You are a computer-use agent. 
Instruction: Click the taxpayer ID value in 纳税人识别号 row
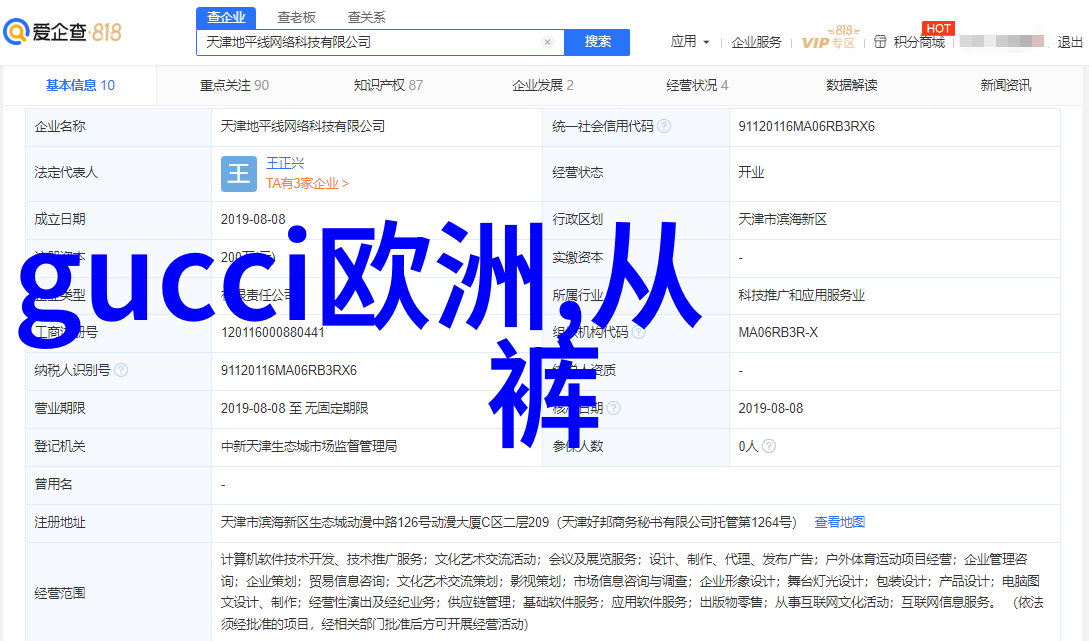[289, 370]
